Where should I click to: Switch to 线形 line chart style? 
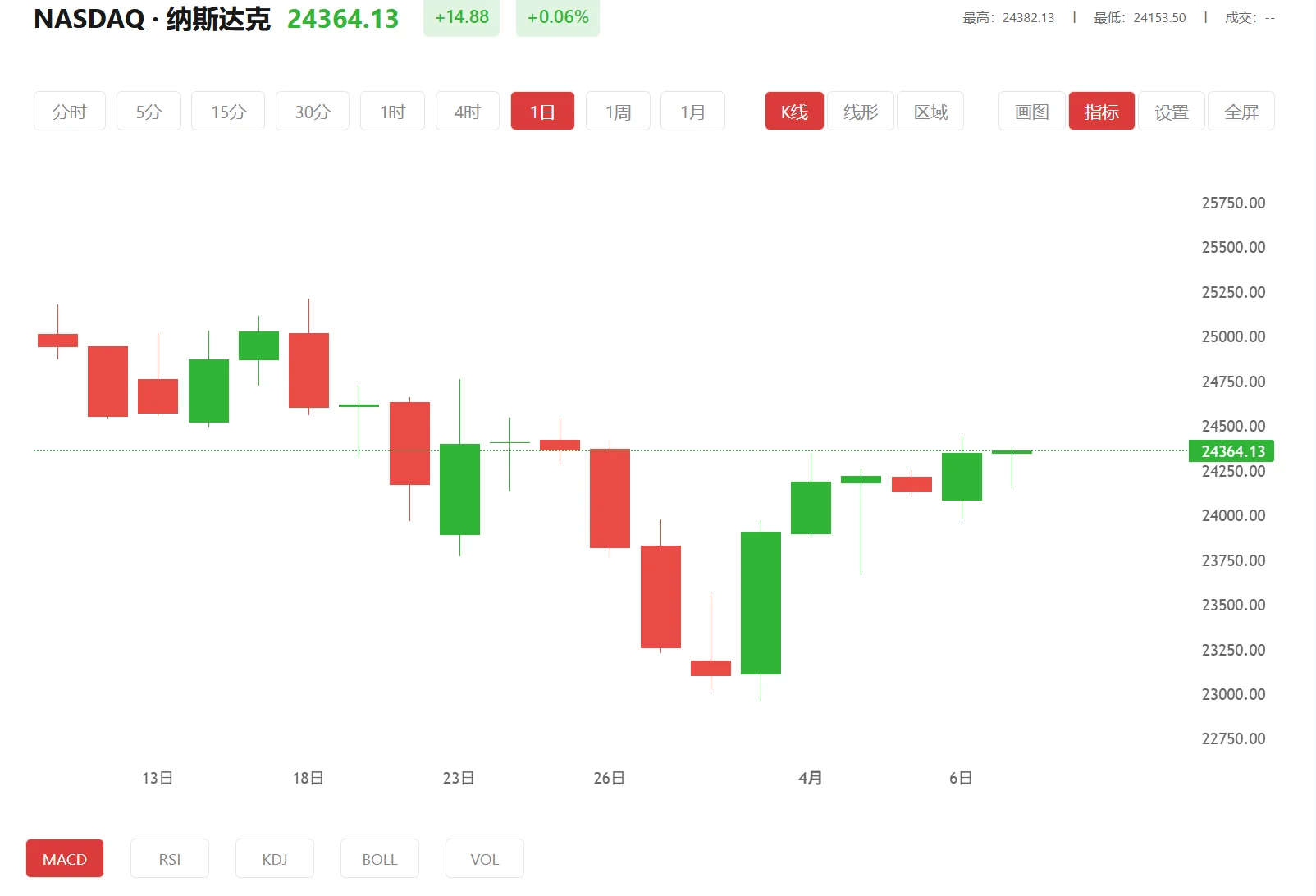pyautogui.click(x=860, y=111)
